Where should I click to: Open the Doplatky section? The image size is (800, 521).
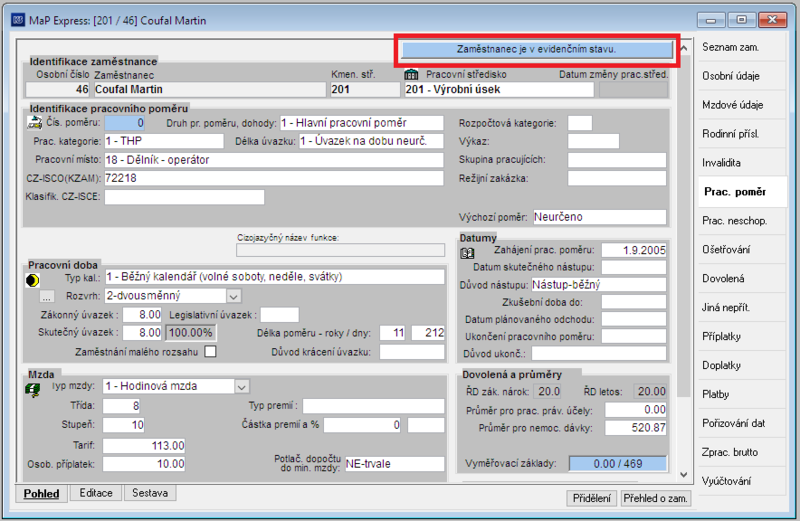click(x=742, y=365)
